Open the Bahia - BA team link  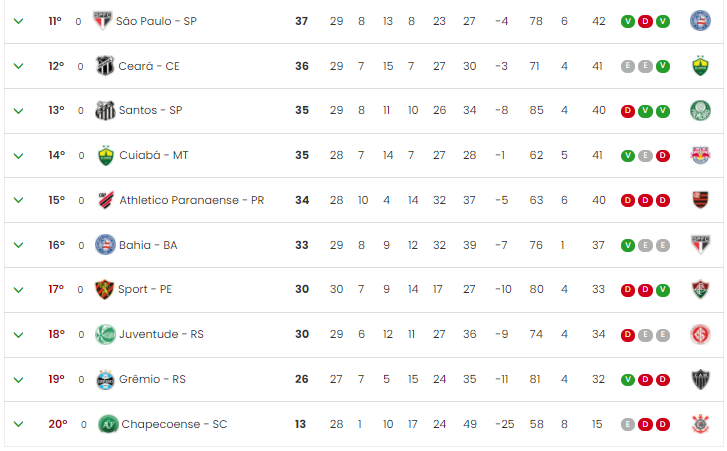(x=148, y=245)
